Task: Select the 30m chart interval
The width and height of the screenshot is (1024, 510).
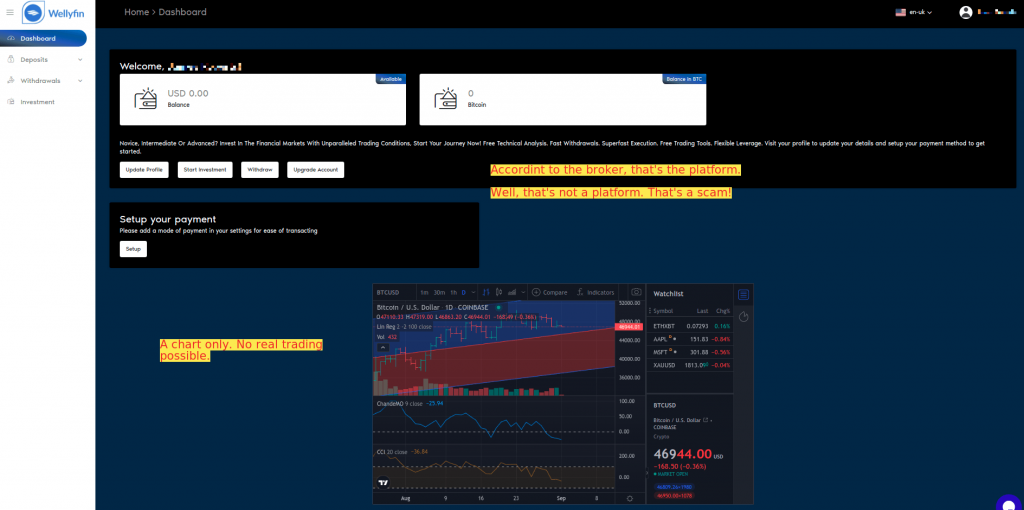Action: [x=440, y=293]
